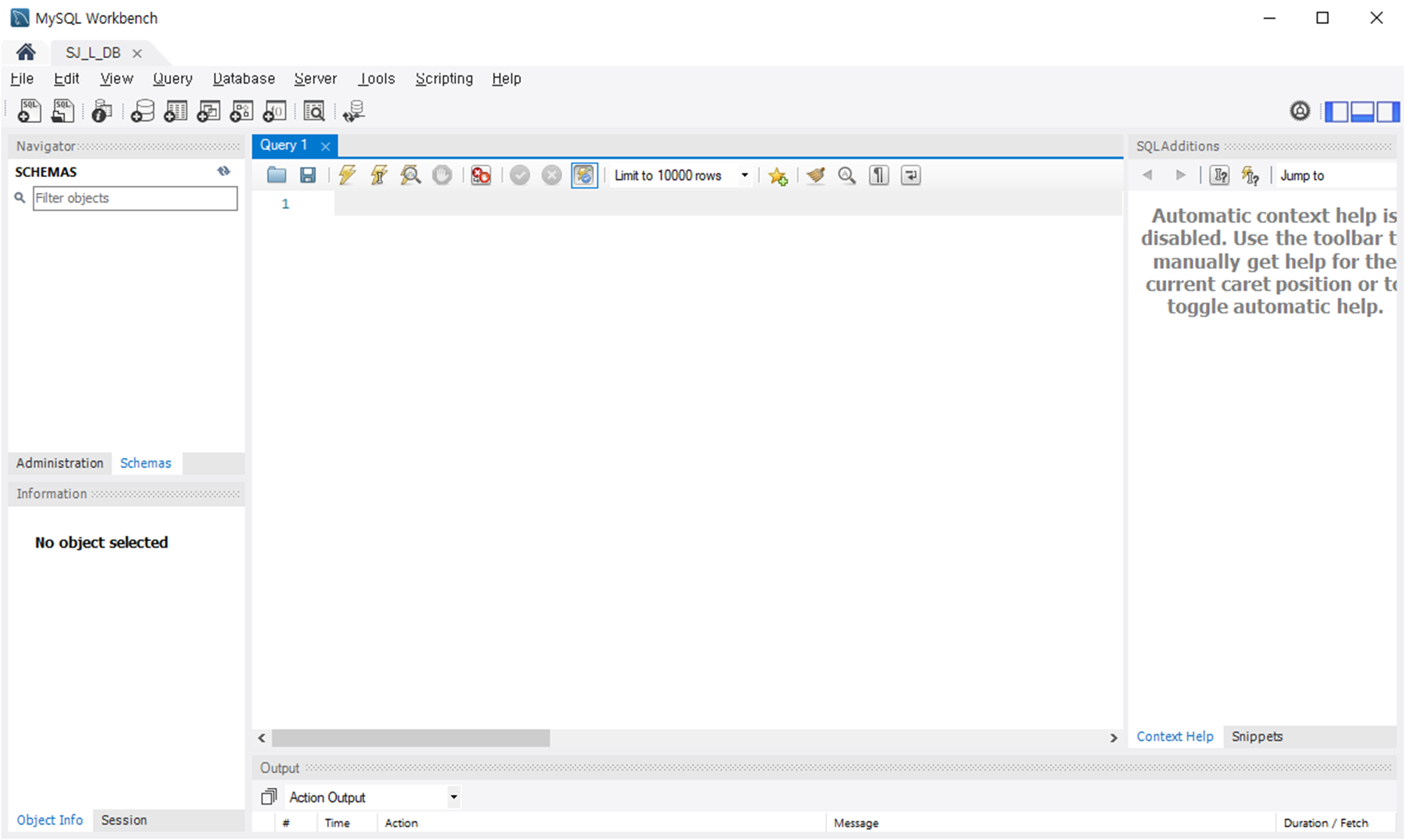Open Workbench preferences gear icon

[1299, 111]
